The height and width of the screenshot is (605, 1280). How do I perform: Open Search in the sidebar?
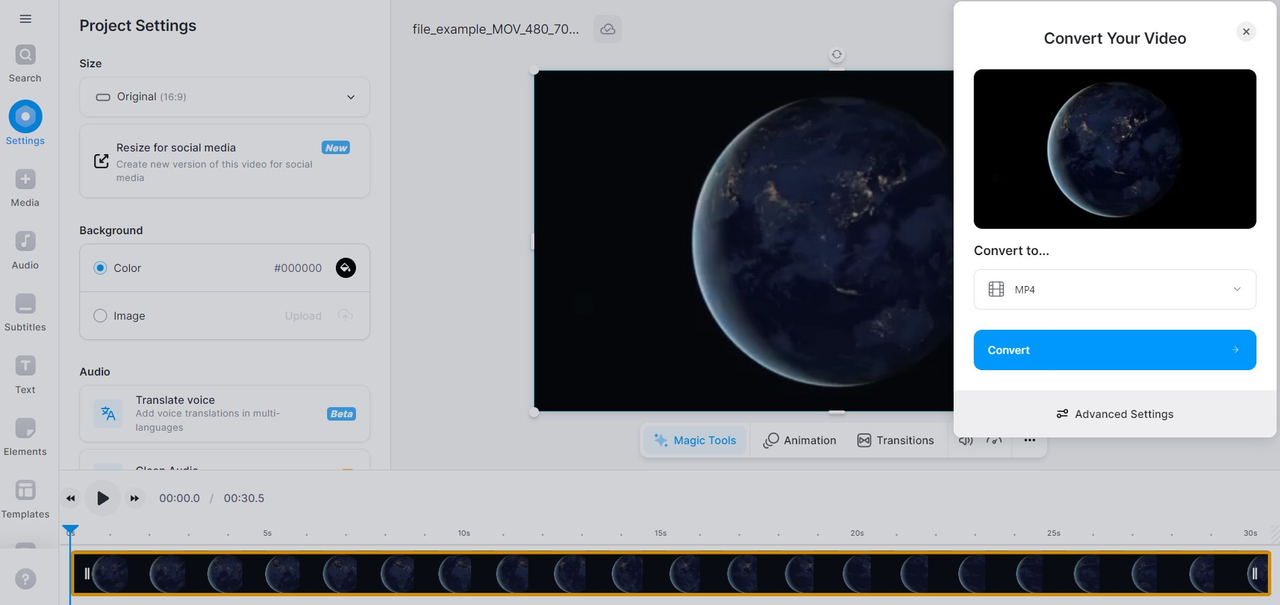click(x=25, y=63)
